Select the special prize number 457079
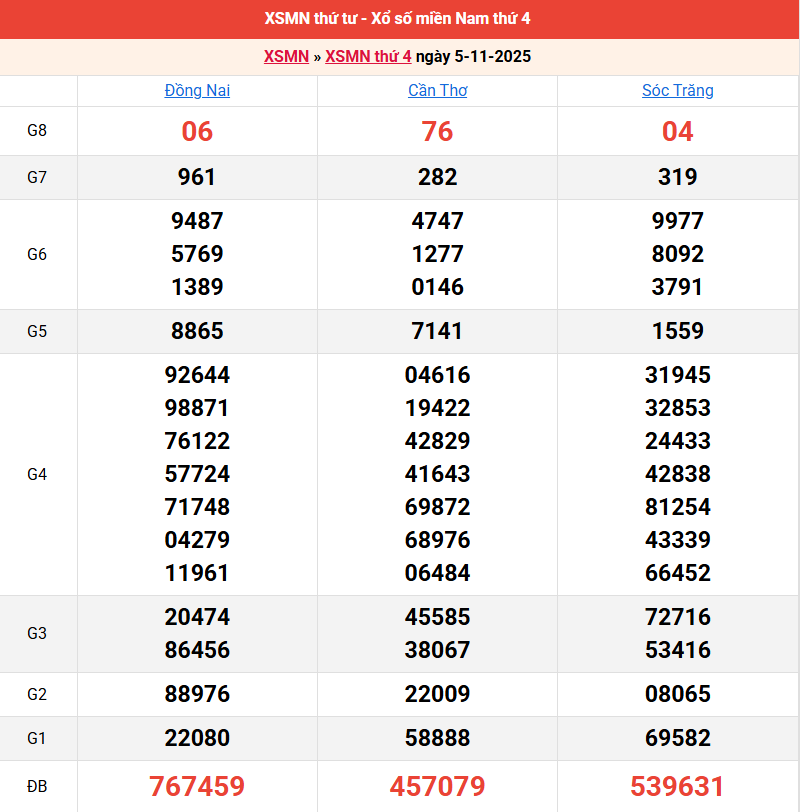Image resolution: width=800 pixels, height=812 pixels. 437,786
